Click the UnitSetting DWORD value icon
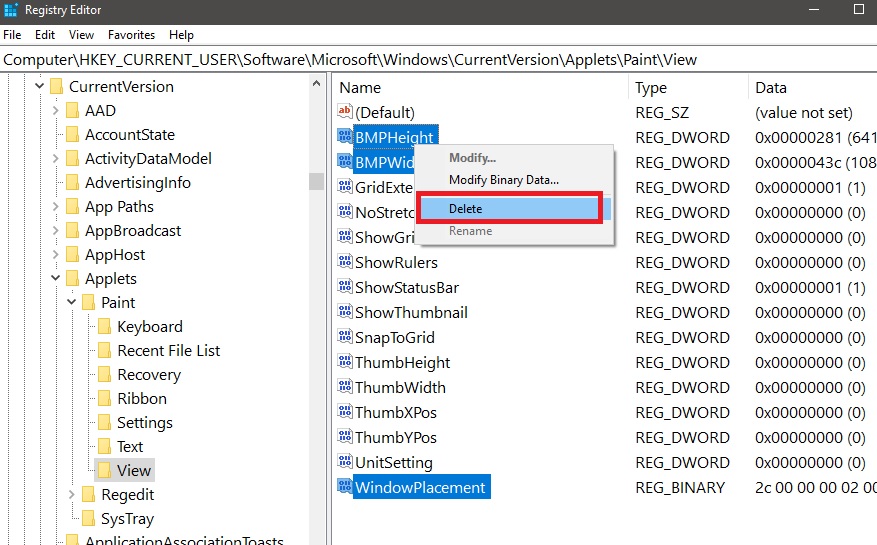Image resolution: width=877 pixels, height=545 pixels. click(x=345, y=461)
